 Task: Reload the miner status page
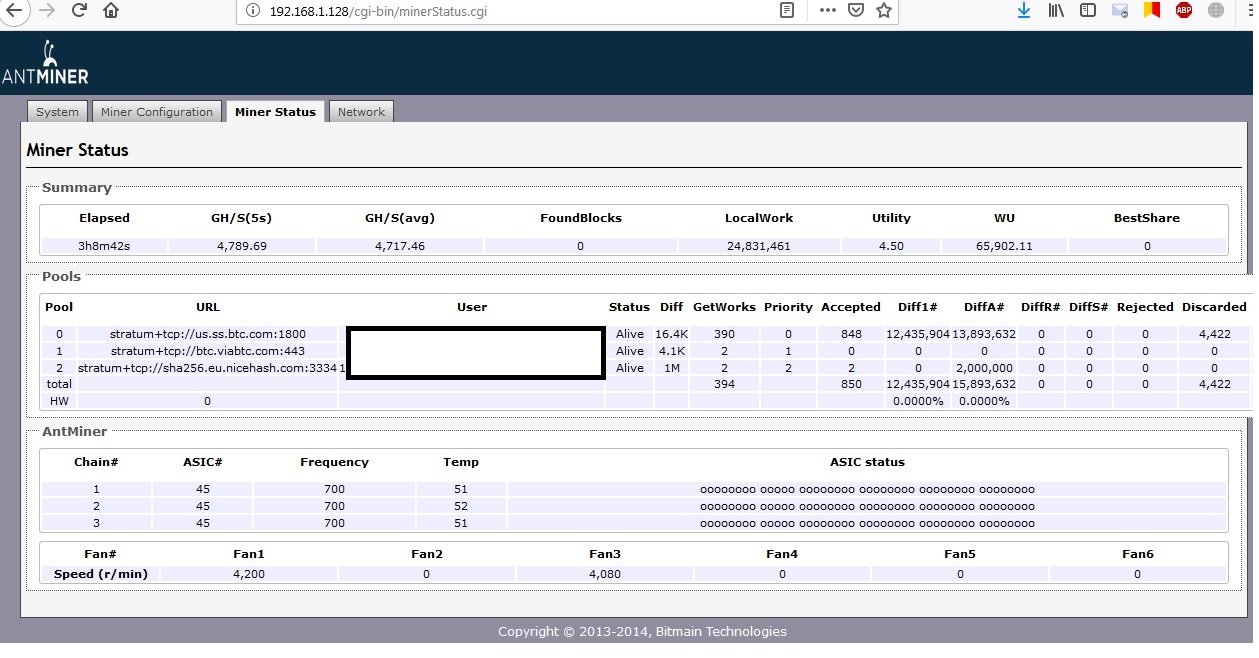pyautogui.click(x=79, y=10)
